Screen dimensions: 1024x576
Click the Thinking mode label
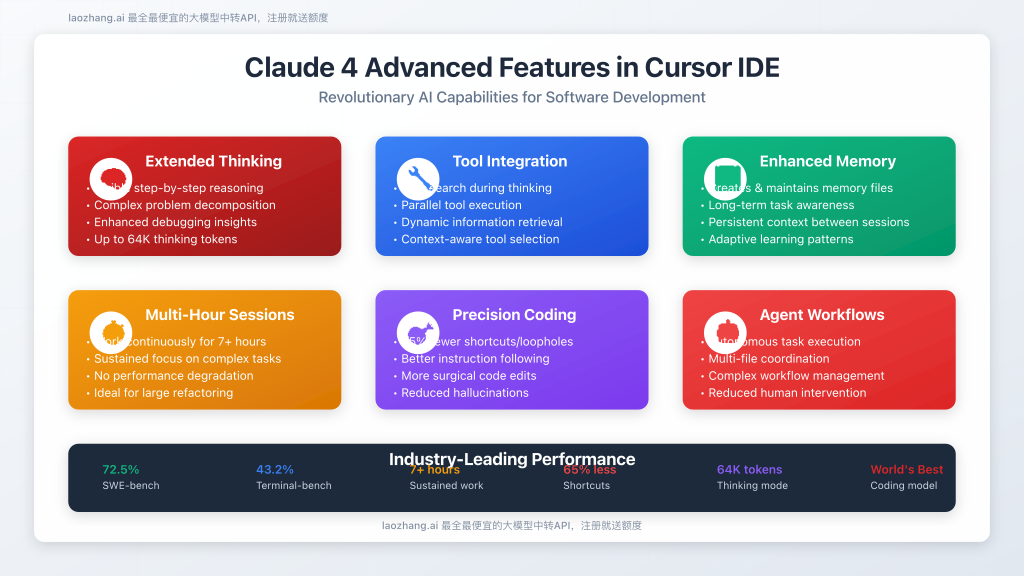[x=752, y=485]
